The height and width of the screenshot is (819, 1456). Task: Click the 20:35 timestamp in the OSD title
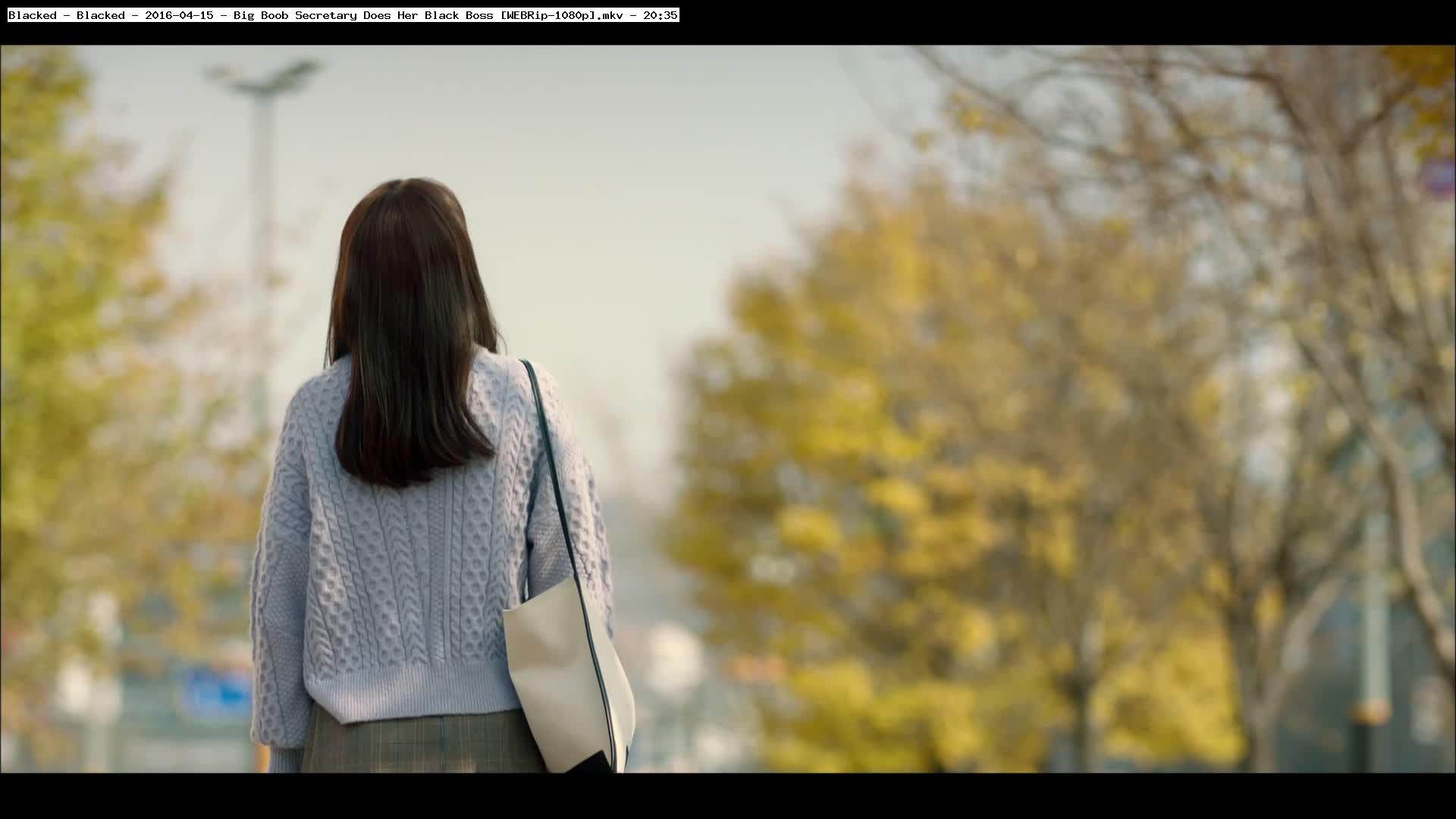pos(660,15)
